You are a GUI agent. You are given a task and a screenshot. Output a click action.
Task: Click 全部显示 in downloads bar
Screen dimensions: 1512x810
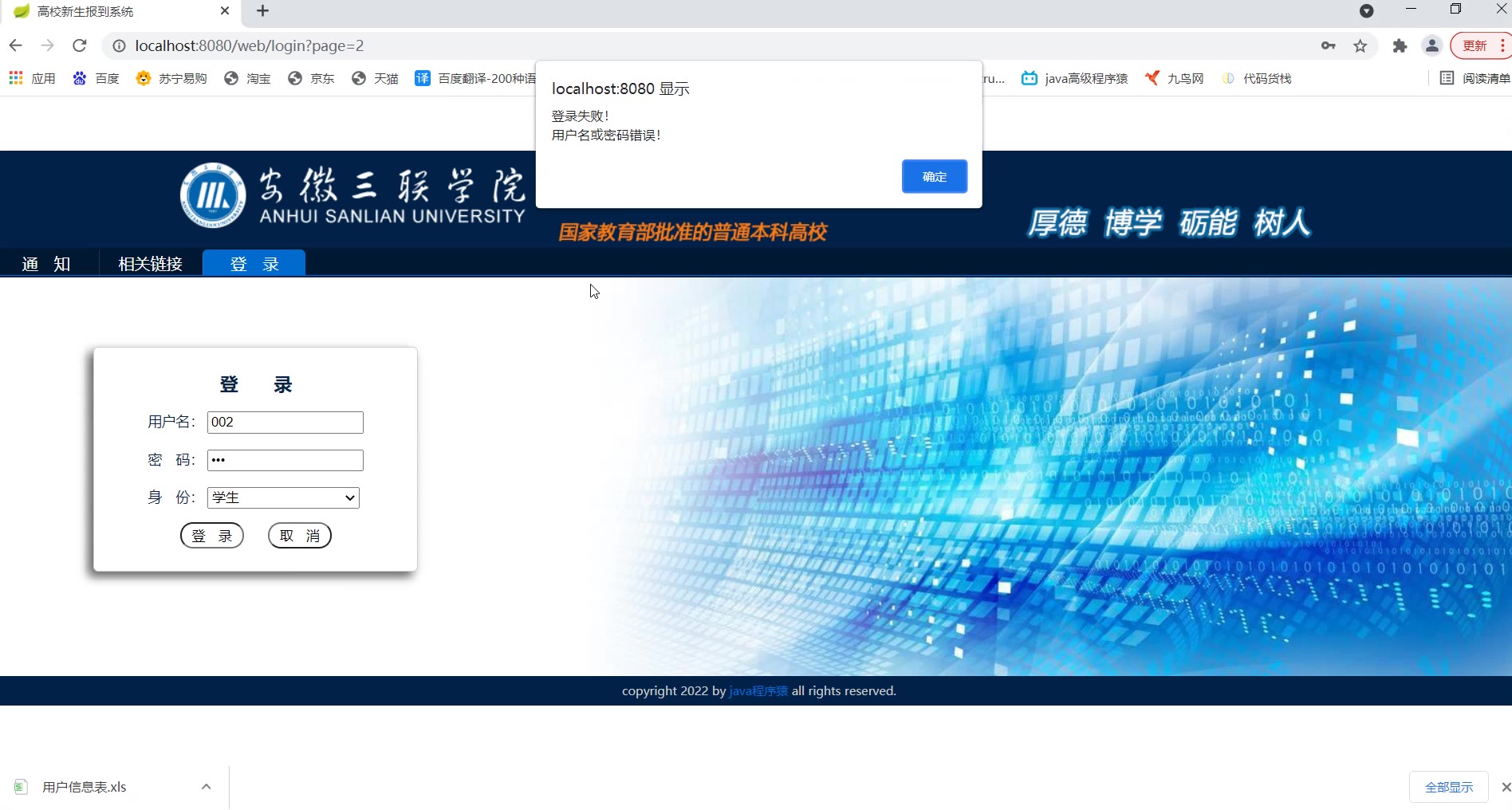click(1449, 787)
